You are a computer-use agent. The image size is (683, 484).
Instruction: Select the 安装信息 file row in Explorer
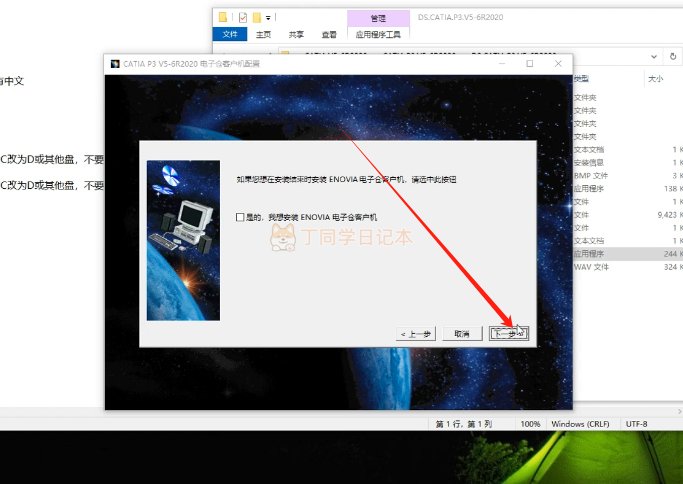pos(627,162)
